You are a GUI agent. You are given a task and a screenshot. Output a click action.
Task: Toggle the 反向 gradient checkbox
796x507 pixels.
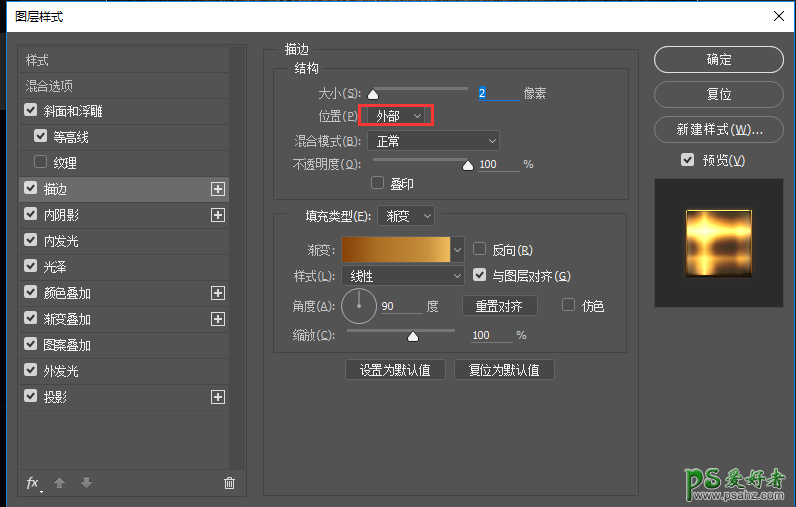(480, 250)
